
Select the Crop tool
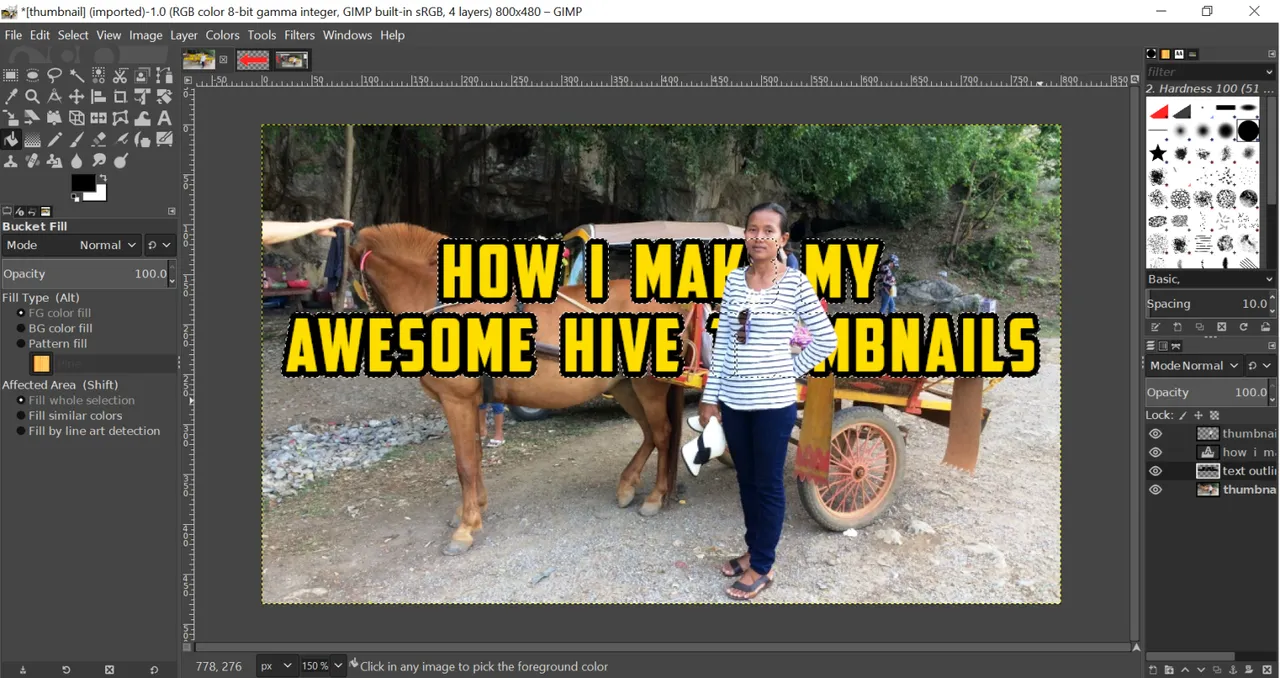(121, 97)
